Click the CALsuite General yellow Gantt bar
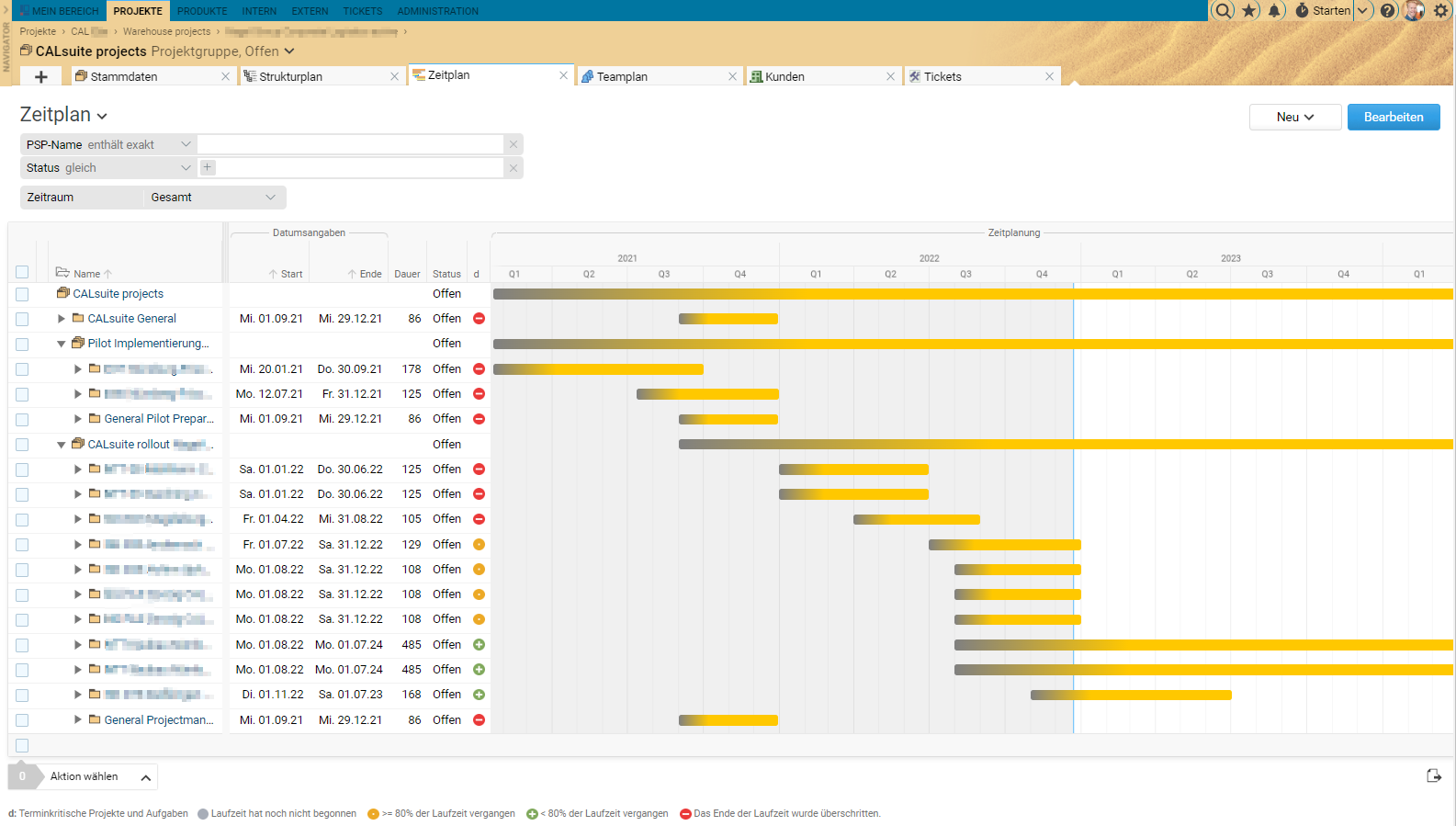The image size is (1456, 826). [x=728, y=319]
